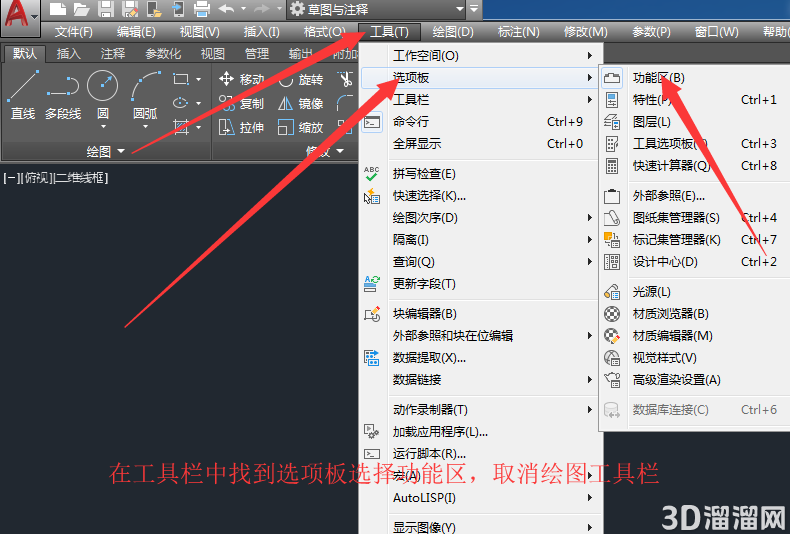Viewport: 790px width, 534px height.
Task: Open the 编辑(E) menu
Action: [136, 32]
